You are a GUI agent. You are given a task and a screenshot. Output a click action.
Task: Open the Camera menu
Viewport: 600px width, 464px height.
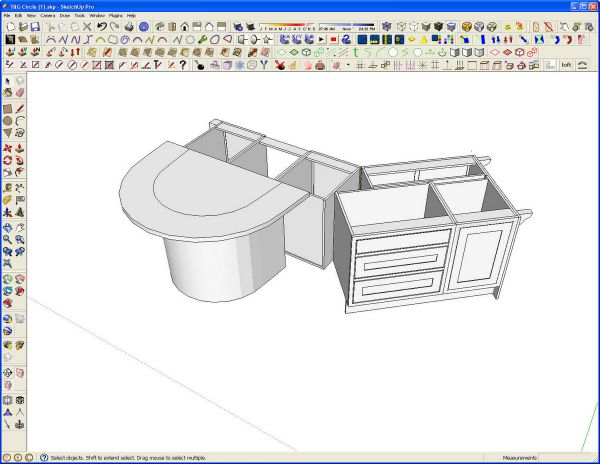click(x=48, y=16)
